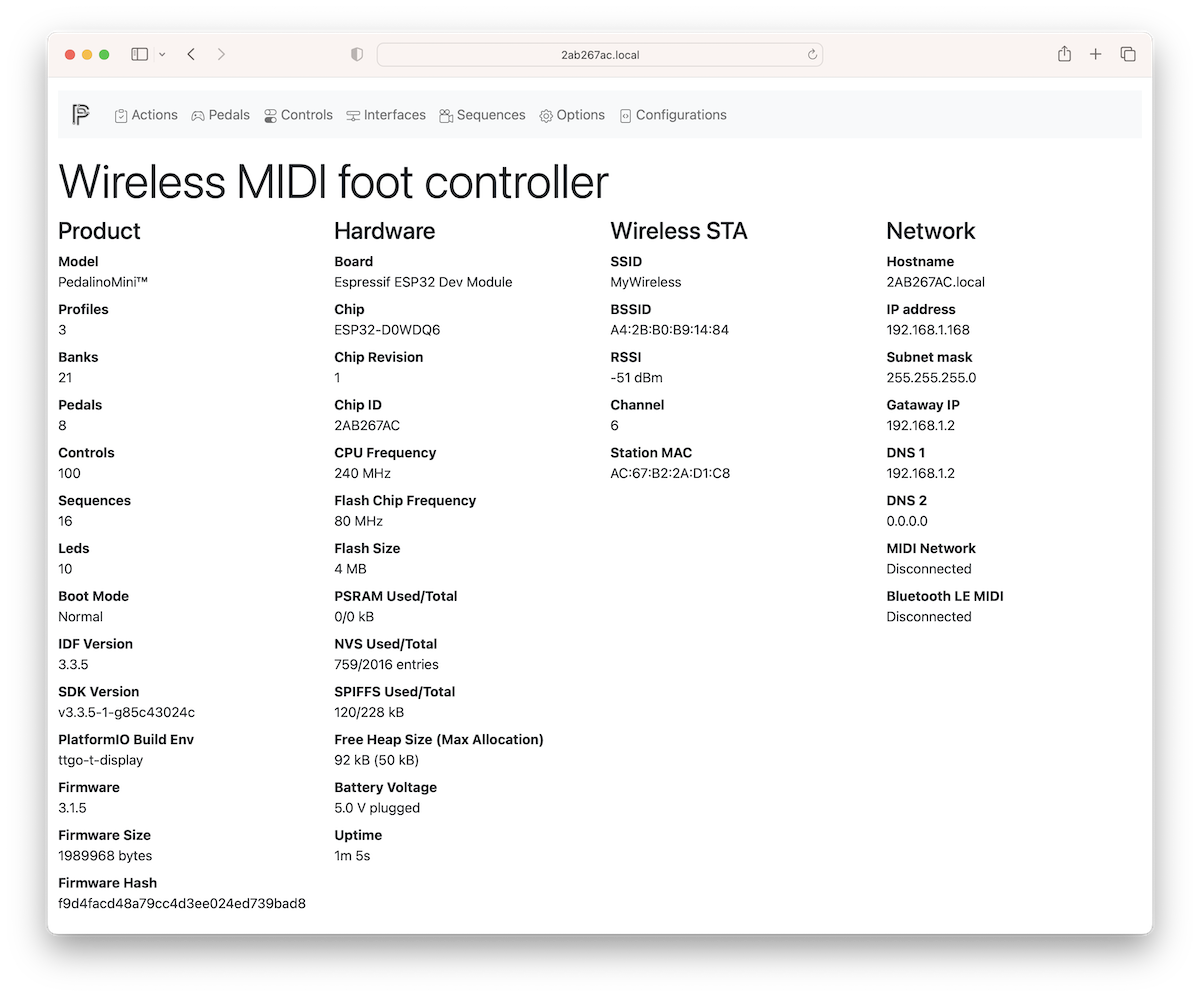Click the uptime value 1m 5s
The image size is (1200, 997).
352,856
